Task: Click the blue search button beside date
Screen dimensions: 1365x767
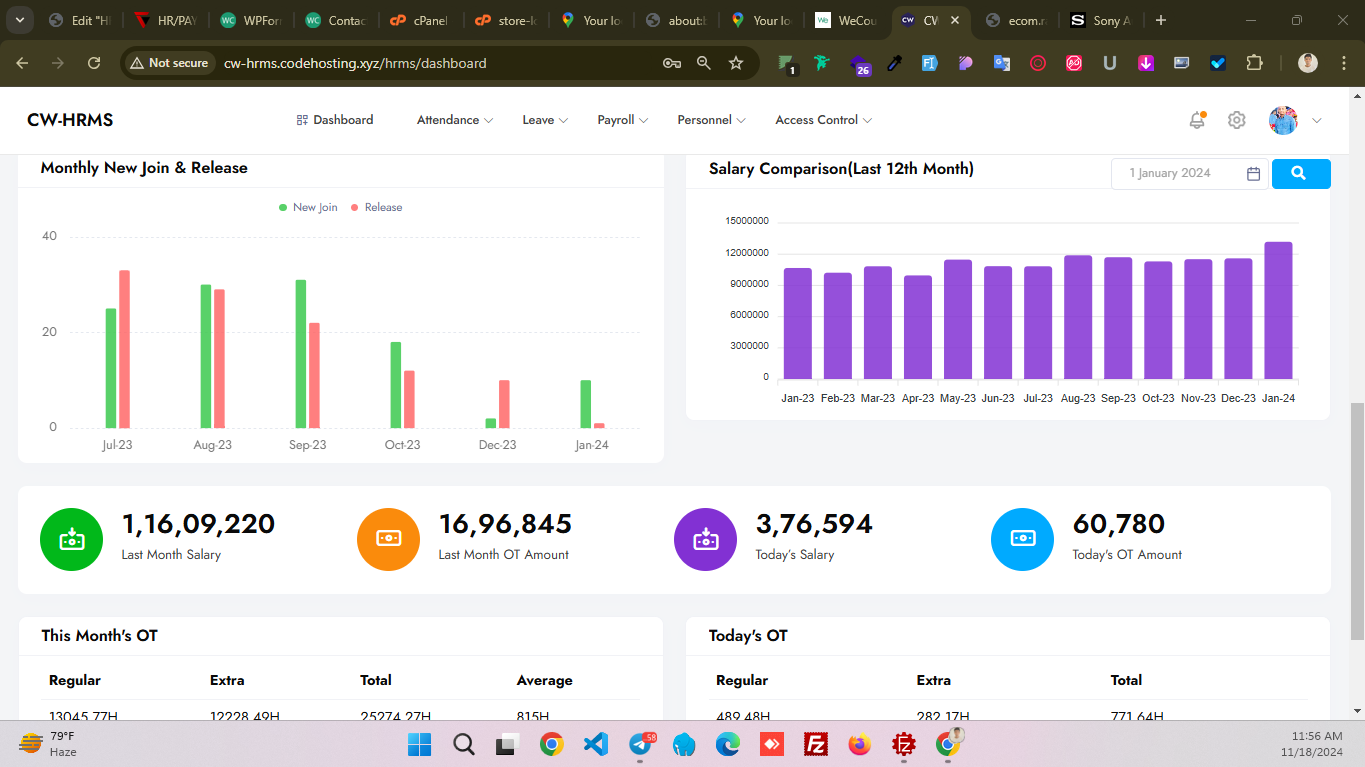Action: coord(1300,173)
